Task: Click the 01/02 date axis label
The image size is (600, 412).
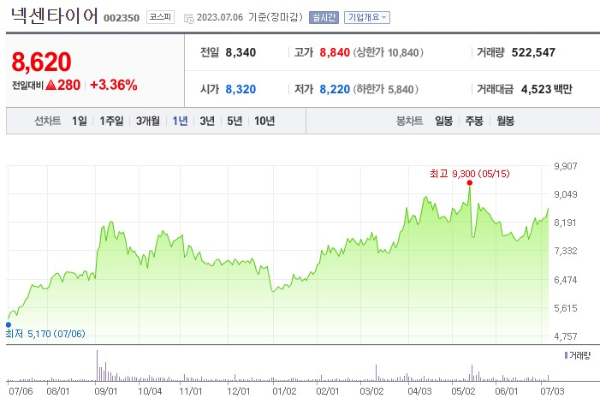Action: tap(284, 391)
